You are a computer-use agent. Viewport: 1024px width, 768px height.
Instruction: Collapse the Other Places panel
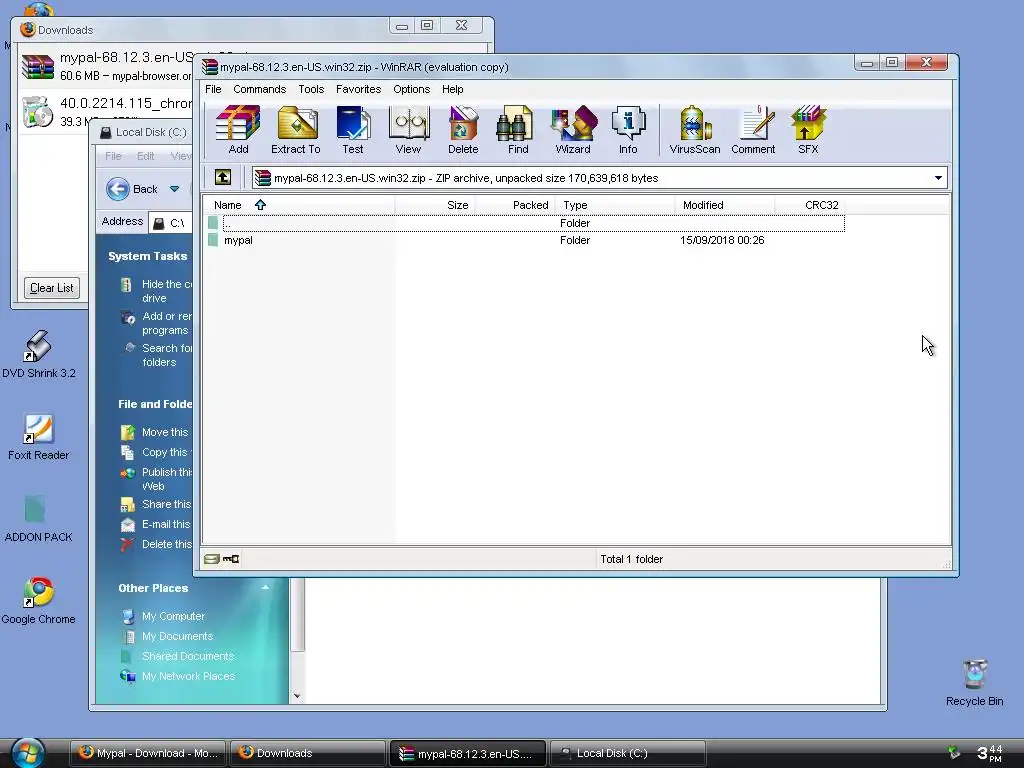click(x=265, y=588)
